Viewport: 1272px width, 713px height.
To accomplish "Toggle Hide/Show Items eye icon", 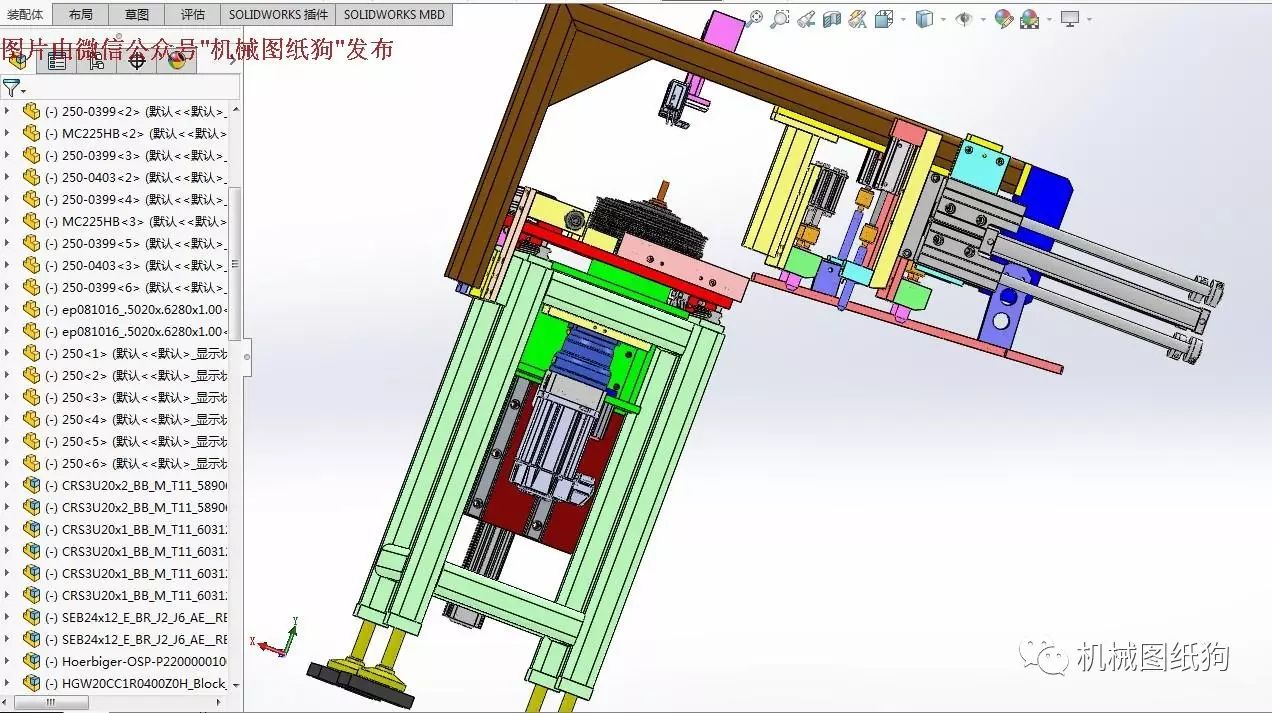I will pyautogui.click(x=964, y=18).
